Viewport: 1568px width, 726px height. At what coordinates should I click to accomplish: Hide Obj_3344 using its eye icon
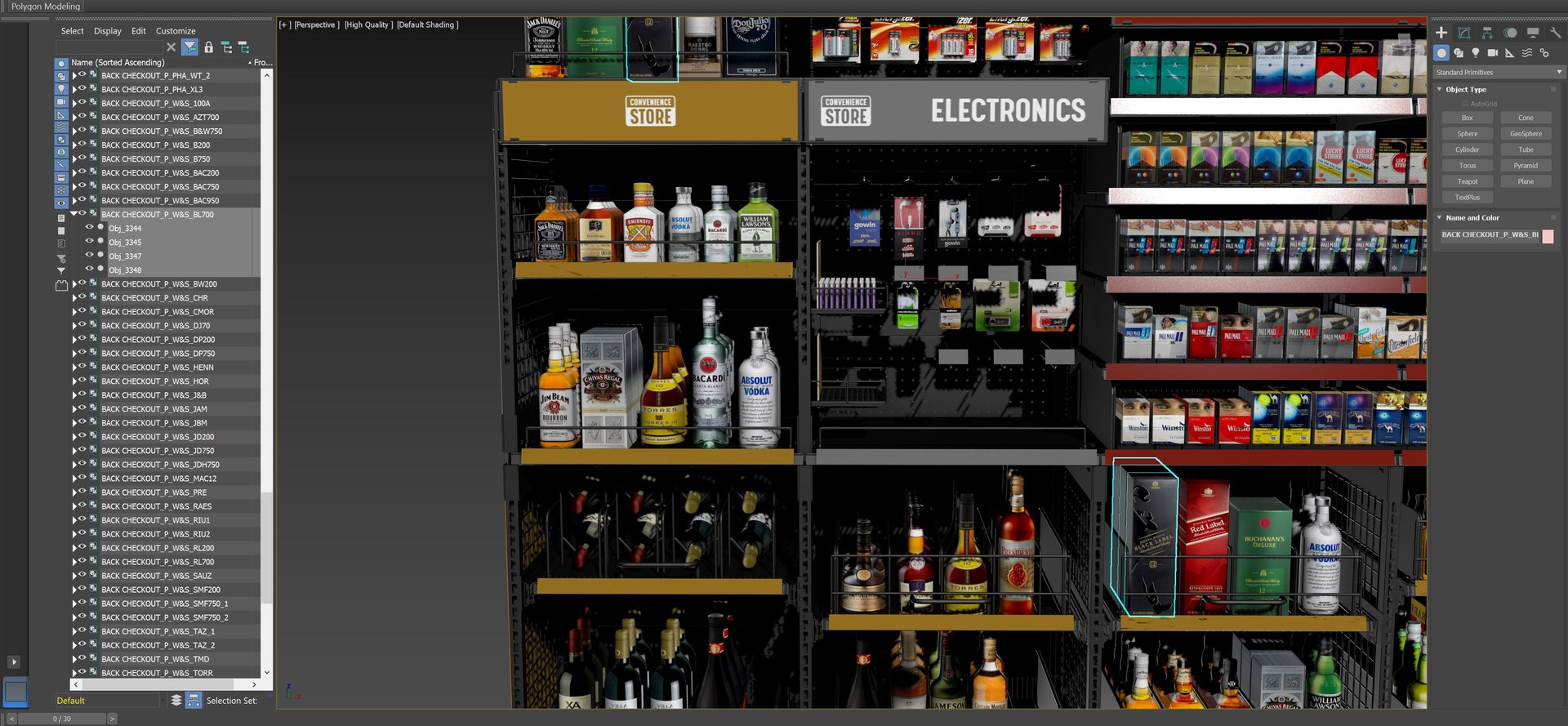point(90,227)
